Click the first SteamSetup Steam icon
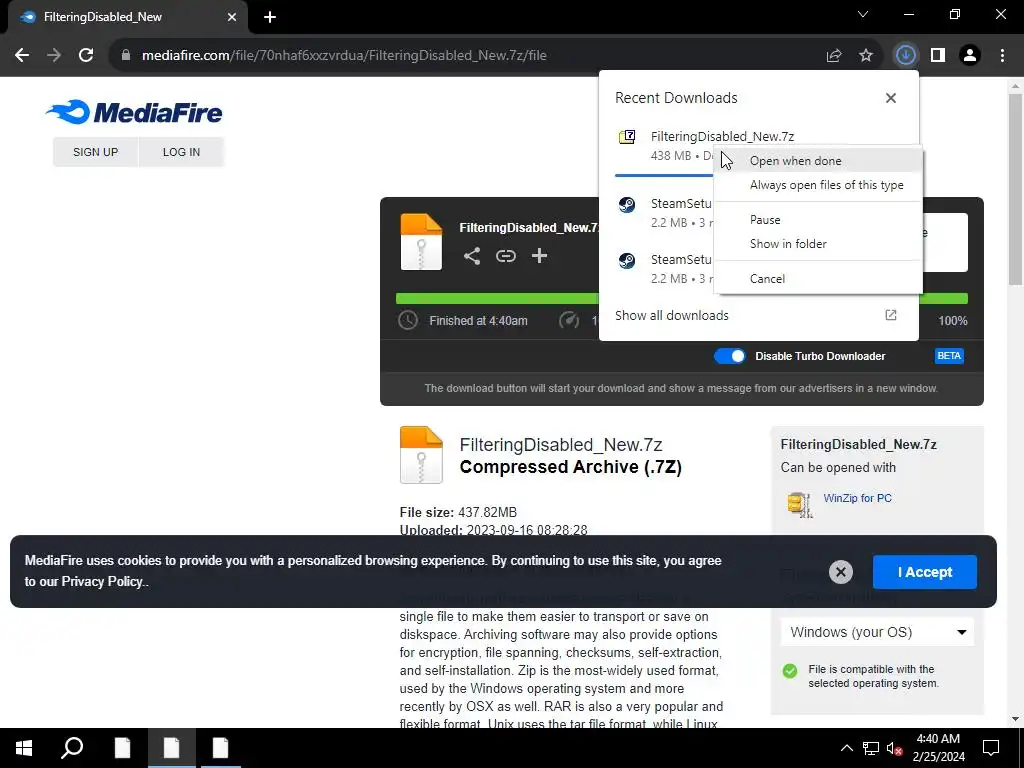The width and height of the screenshot is (1024, 768). coord(627,204)
